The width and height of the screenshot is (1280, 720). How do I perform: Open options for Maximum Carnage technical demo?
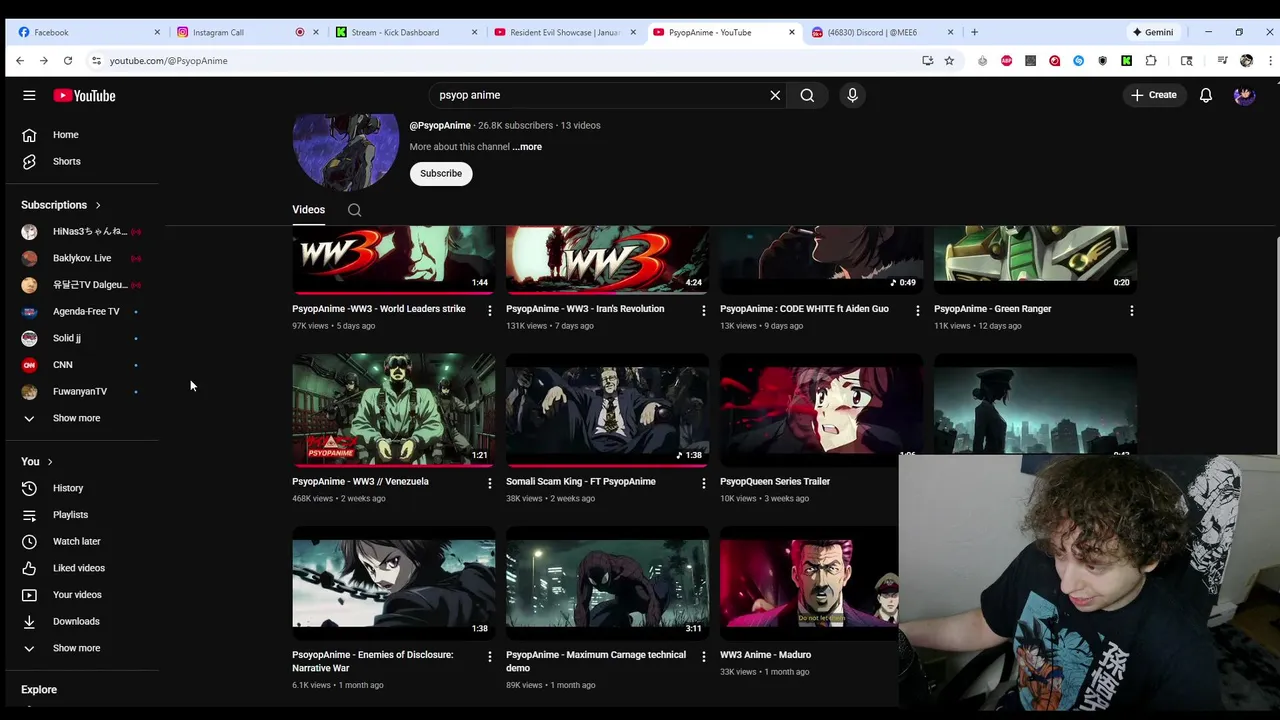click(x=703, y=657)
